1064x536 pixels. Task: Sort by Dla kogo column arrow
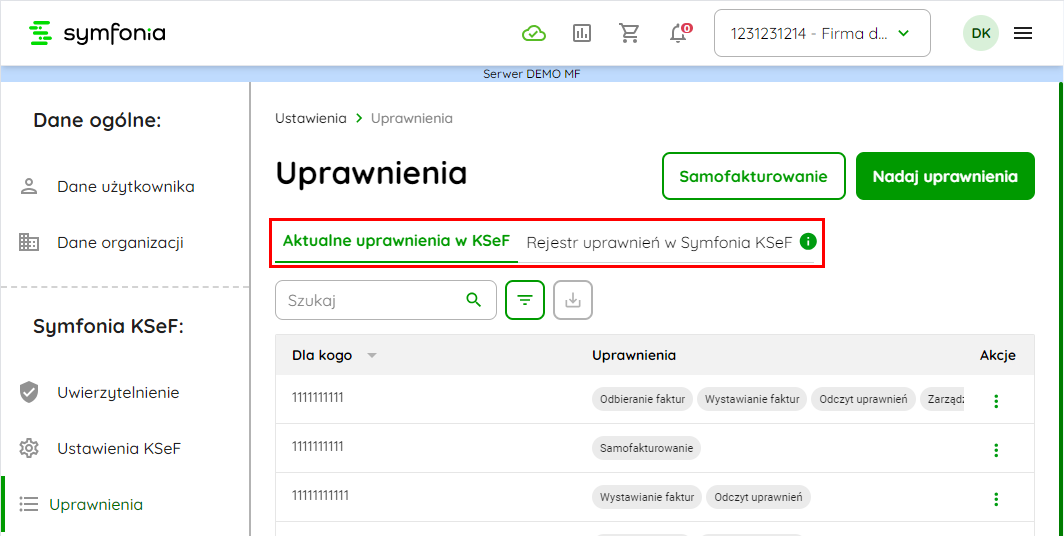pos(371,356)
